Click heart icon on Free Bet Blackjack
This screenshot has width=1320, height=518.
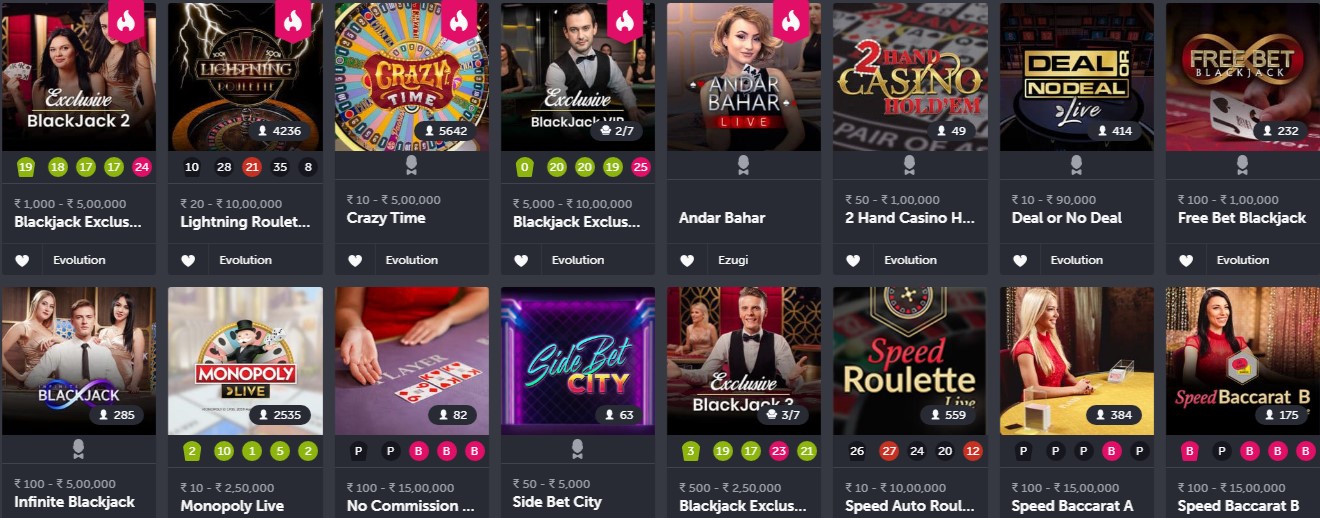click(x=1186, y=260)
